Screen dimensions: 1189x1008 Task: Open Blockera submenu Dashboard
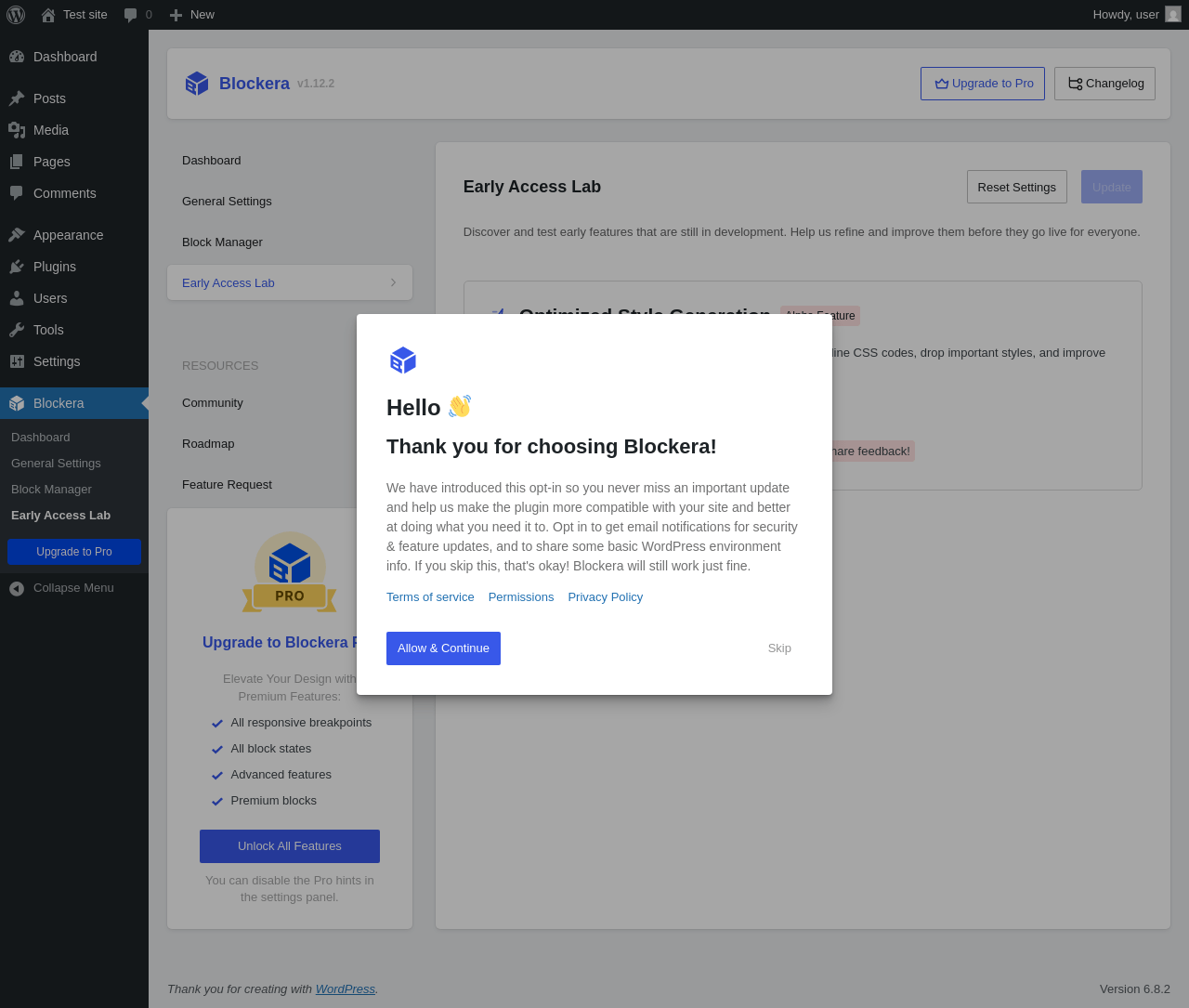click(40, 438)
